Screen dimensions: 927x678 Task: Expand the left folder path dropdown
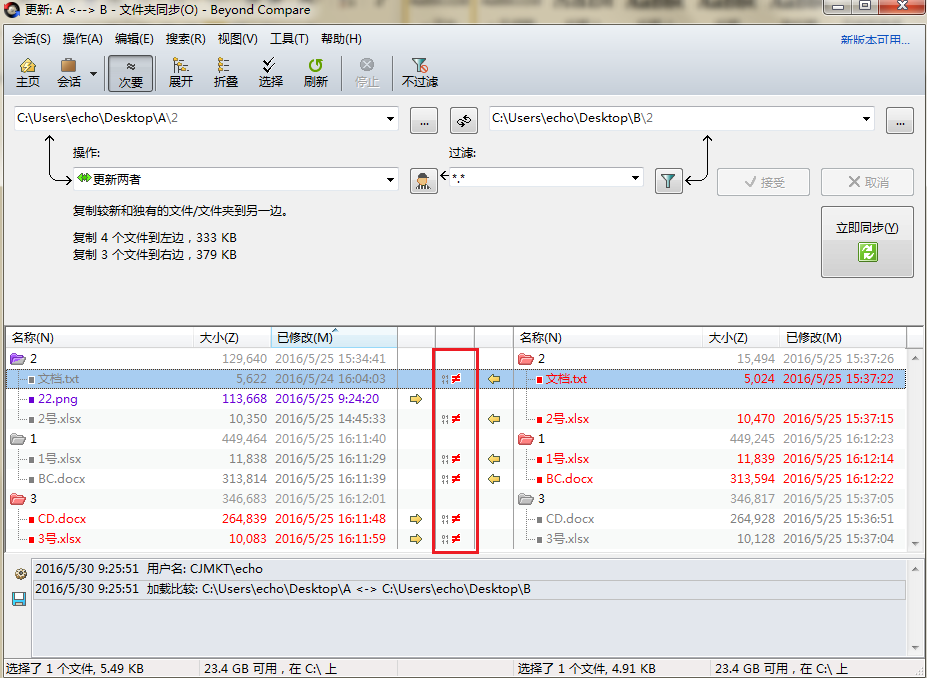[390, 119]
